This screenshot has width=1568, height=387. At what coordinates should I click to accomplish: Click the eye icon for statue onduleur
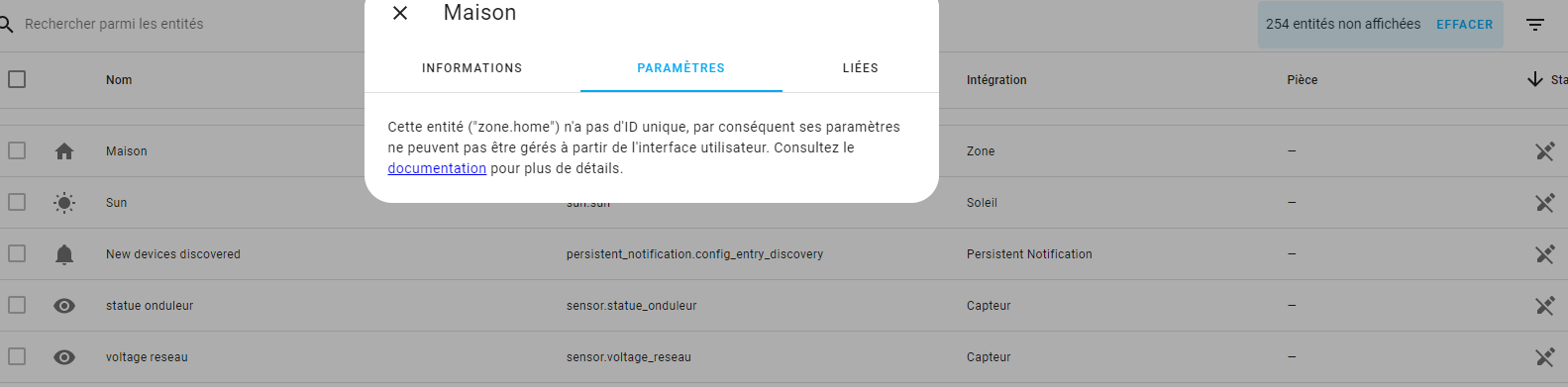click(x=64, y=306)
